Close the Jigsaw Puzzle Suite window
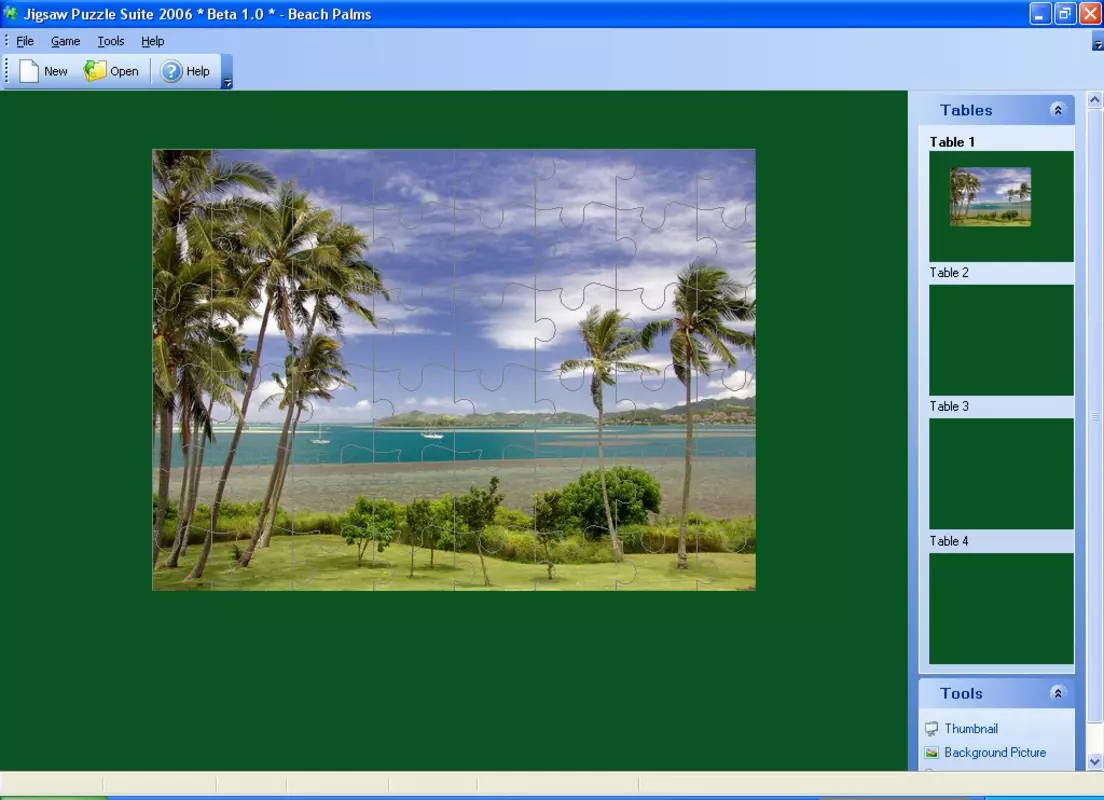Image resolution: width=1104 pixels, height=800 pixels. pos(1090,13)
